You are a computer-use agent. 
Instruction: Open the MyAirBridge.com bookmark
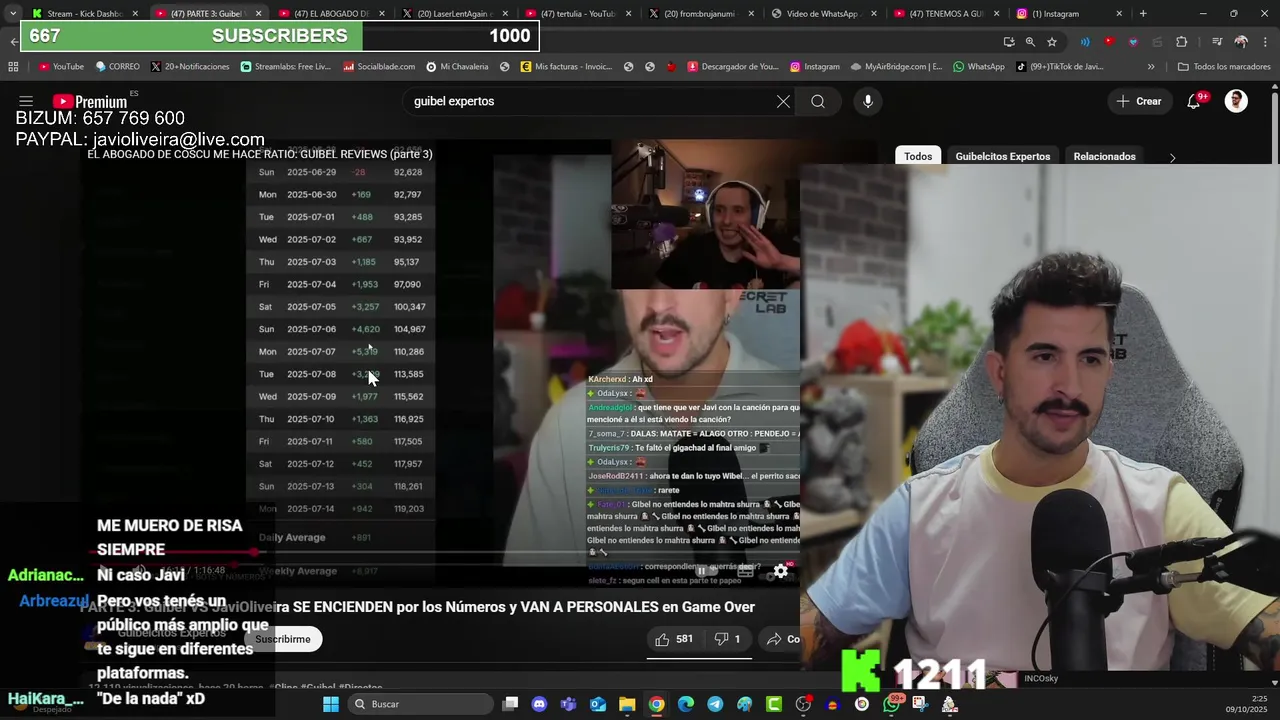(x=896, y=67)
